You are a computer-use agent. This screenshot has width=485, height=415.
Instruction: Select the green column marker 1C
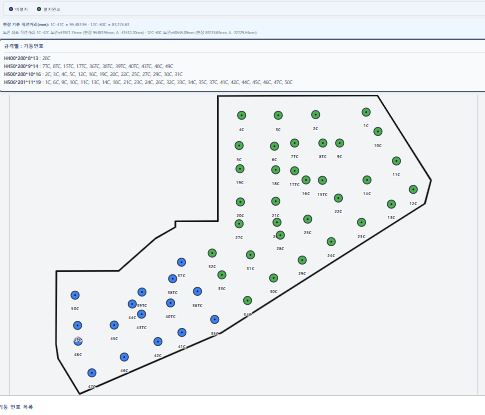(366, 112)
